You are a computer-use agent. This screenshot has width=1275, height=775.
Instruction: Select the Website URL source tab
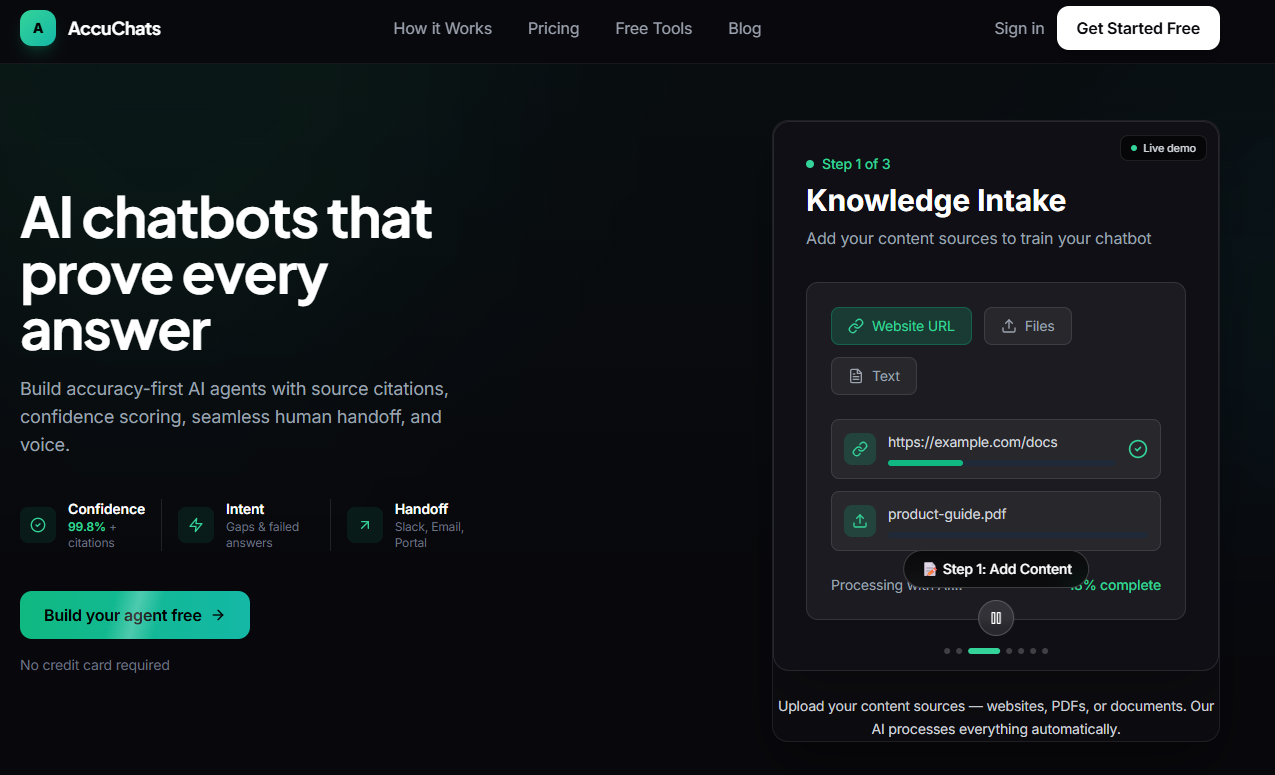901,326
